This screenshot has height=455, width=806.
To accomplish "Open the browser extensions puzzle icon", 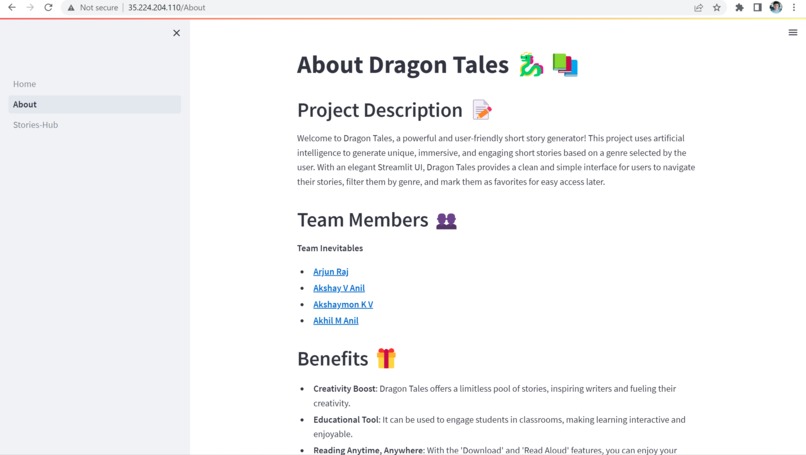I will point(739,8).
